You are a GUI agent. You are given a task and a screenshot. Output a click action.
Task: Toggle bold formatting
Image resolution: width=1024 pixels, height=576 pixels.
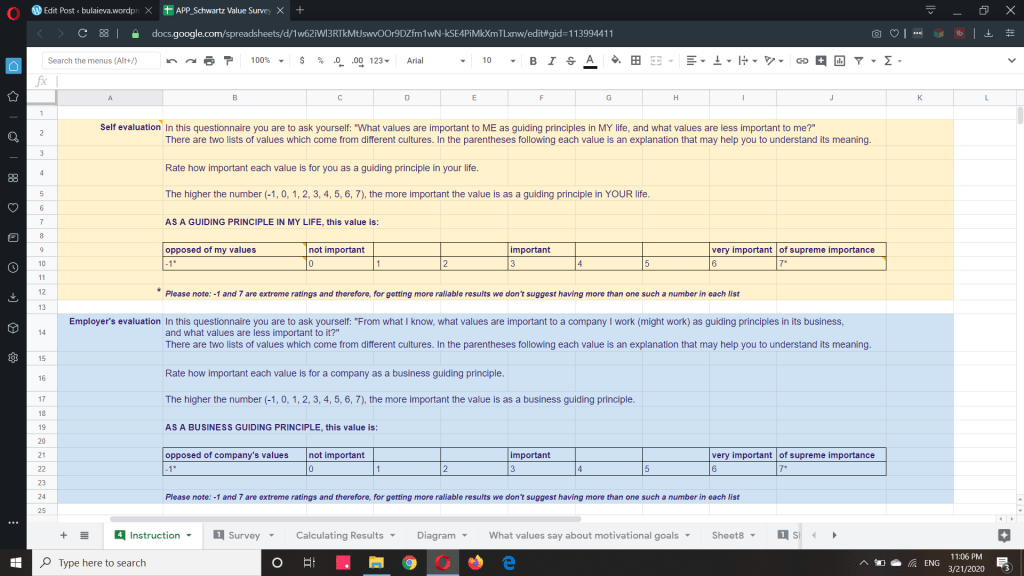click(x=534, y=61)
